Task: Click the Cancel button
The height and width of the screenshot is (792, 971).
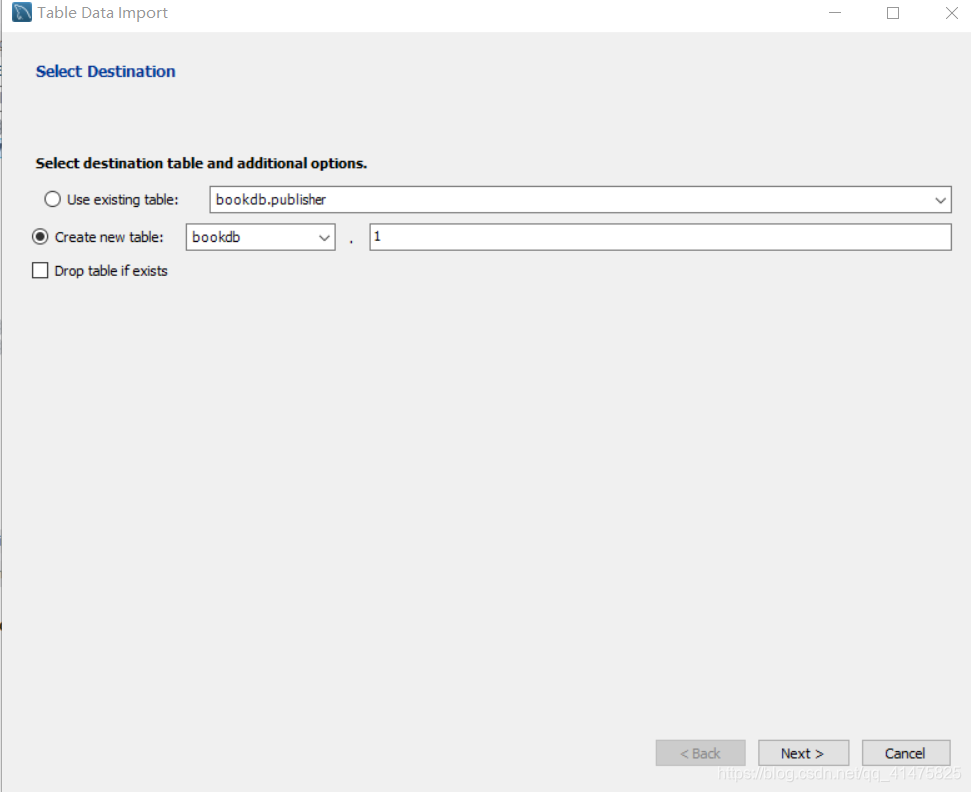Action: pyautogui.click(x=905, y=753)
